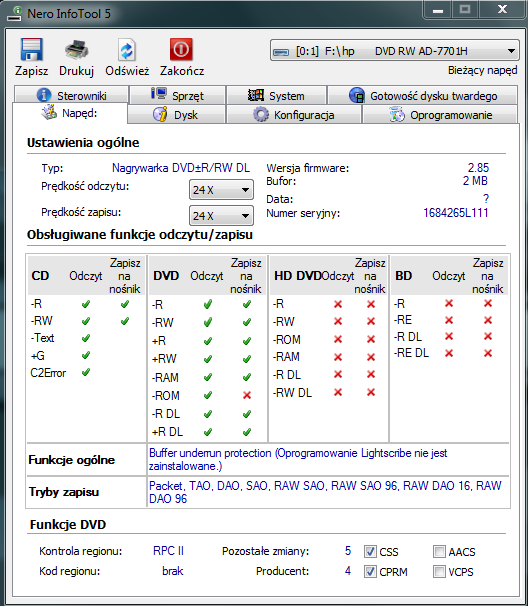Click the blue info icon on Sterowniki tab
528x606 pixels.
pyautogui.click(x=44, y=95)
